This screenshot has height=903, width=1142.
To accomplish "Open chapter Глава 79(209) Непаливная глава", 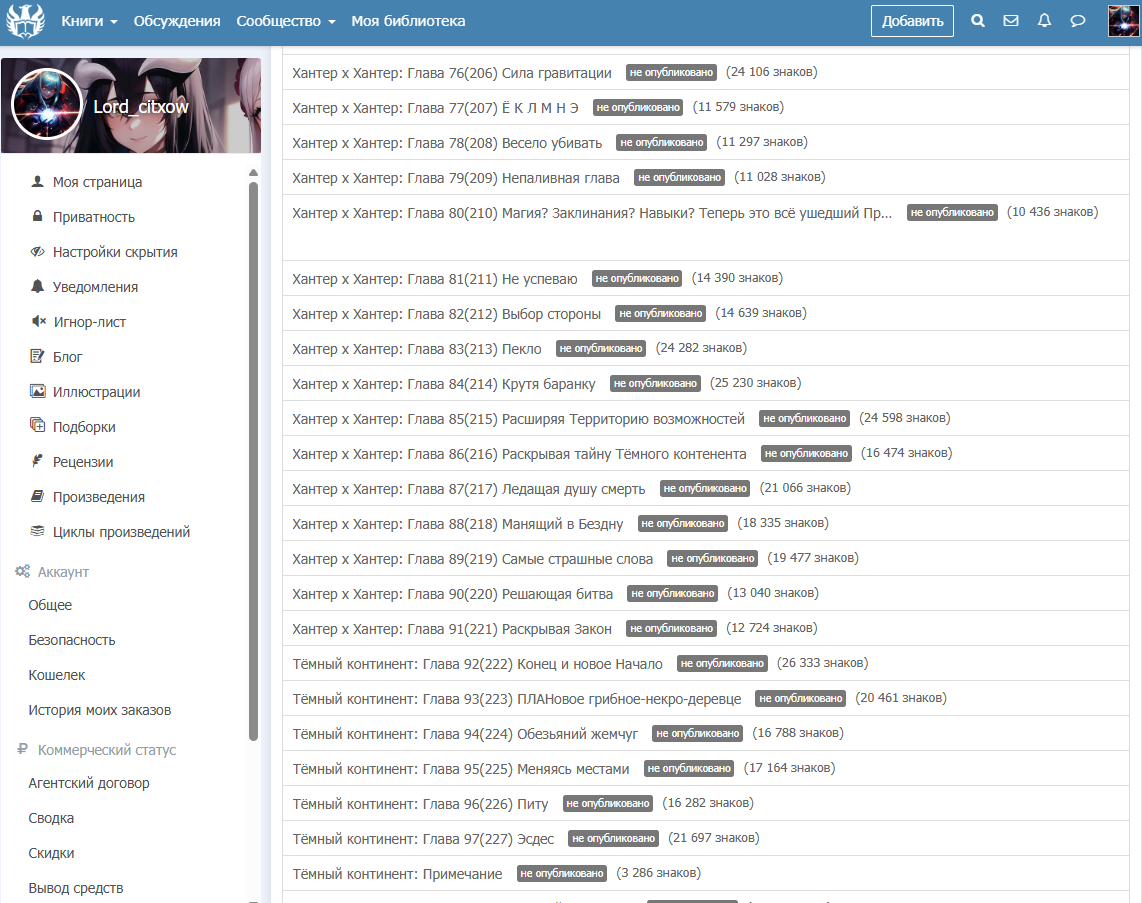I will click(456, 178).
